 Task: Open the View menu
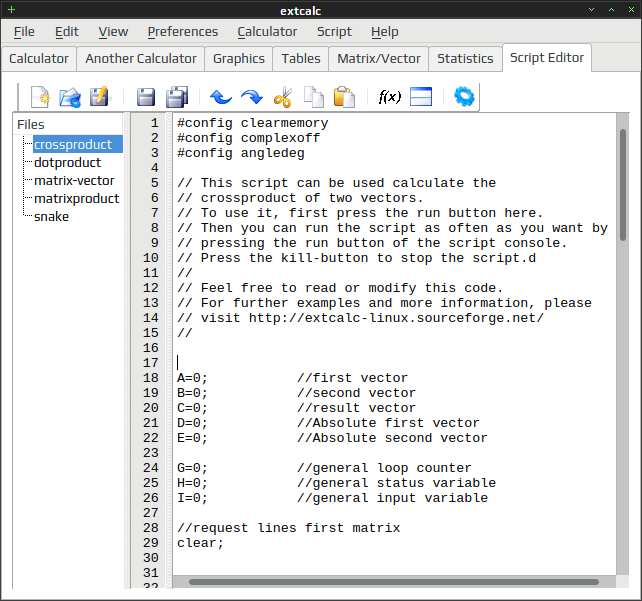[x=113, y=32]
